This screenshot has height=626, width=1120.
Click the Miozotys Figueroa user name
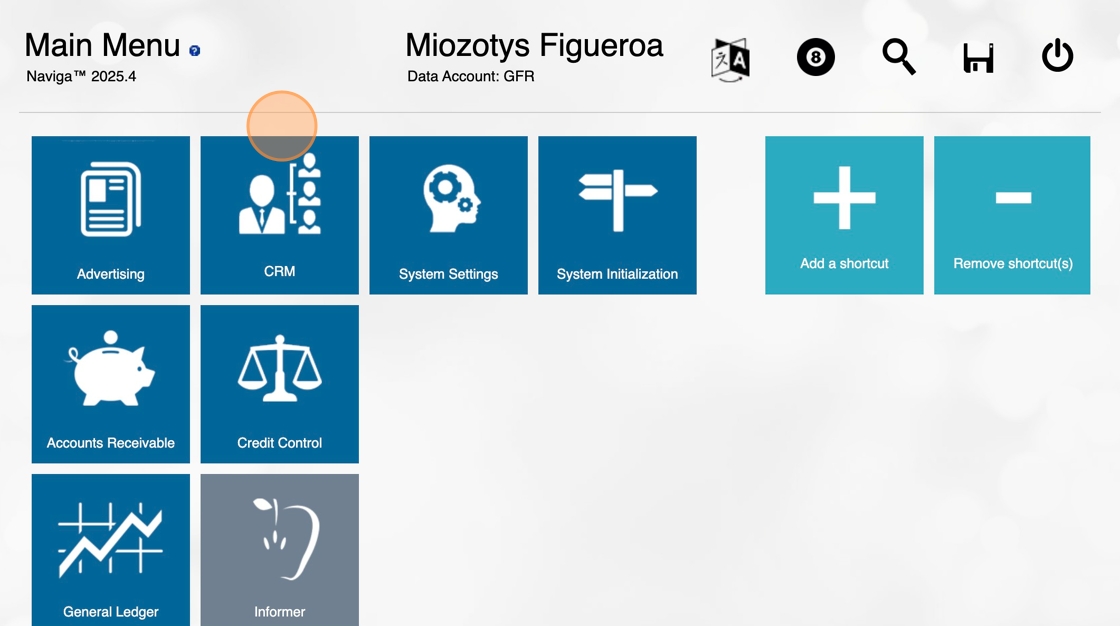pos(533,45)
